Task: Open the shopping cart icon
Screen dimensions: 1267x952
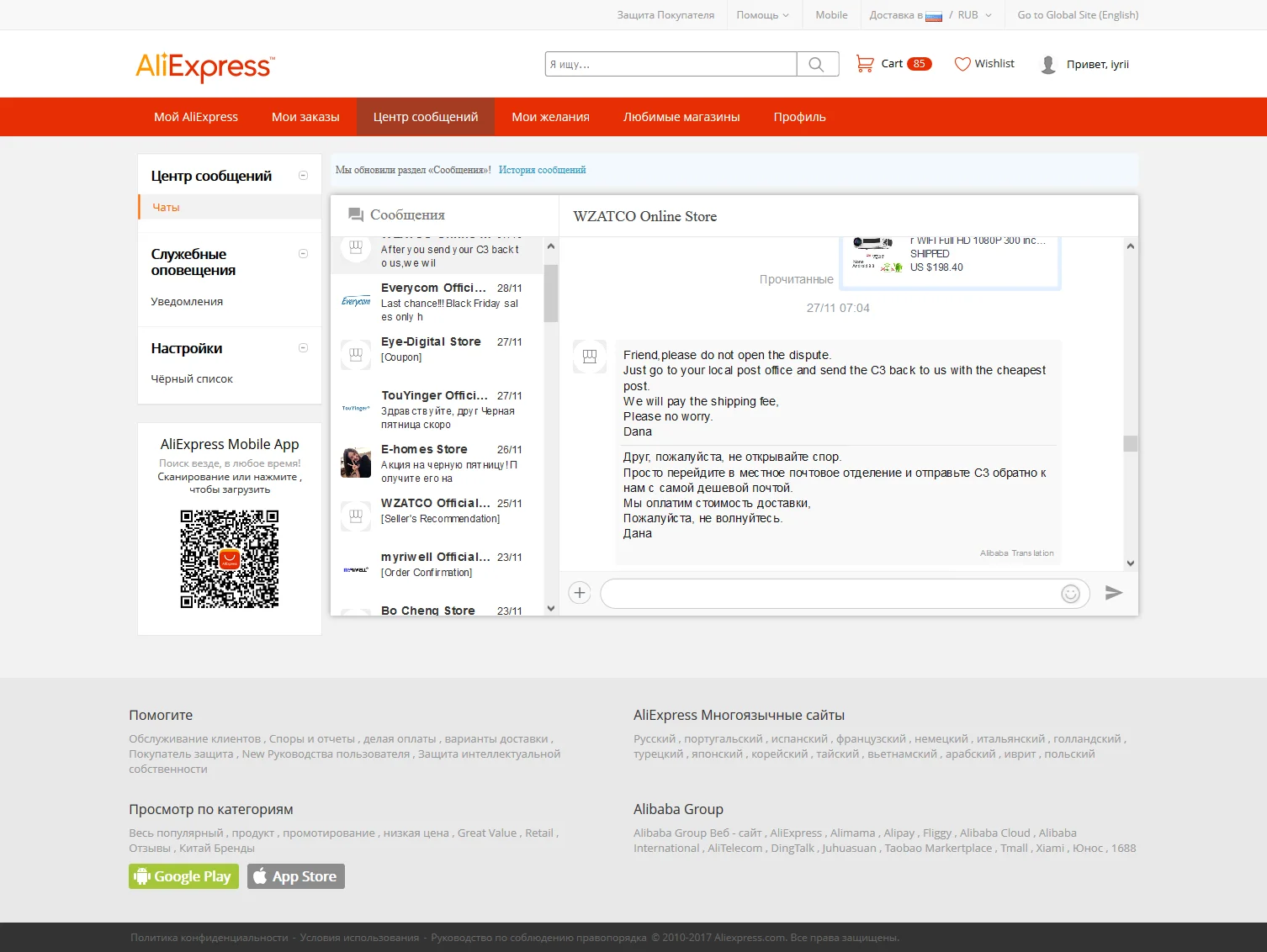Action: [x=864, y=64]
